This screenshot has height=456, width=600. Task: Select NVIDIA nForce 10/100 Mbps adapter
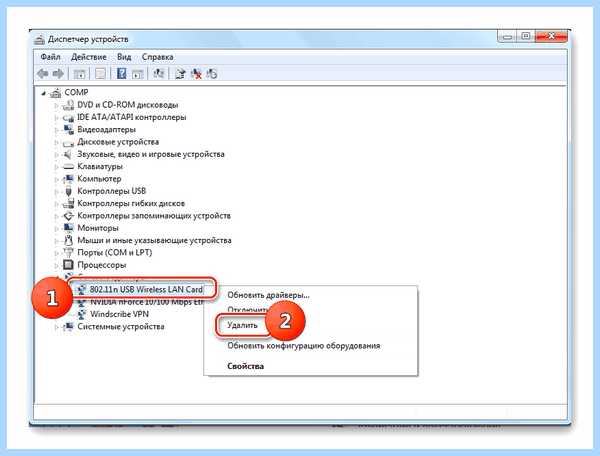point(147,302)
